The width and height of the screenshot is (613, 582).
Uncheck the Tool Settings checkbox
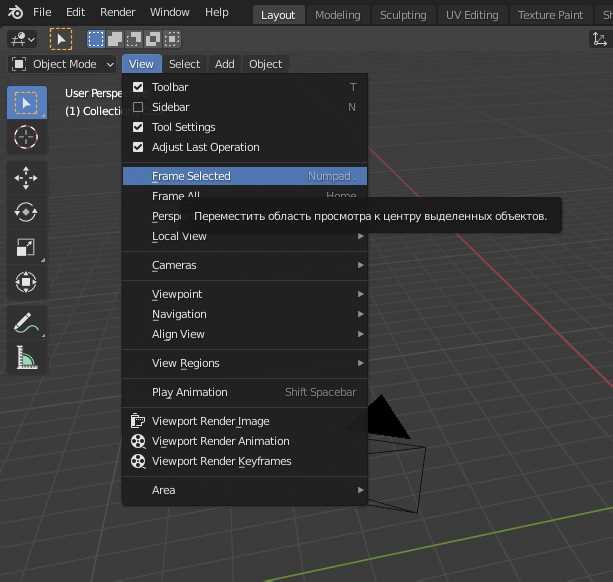point(138,127)
